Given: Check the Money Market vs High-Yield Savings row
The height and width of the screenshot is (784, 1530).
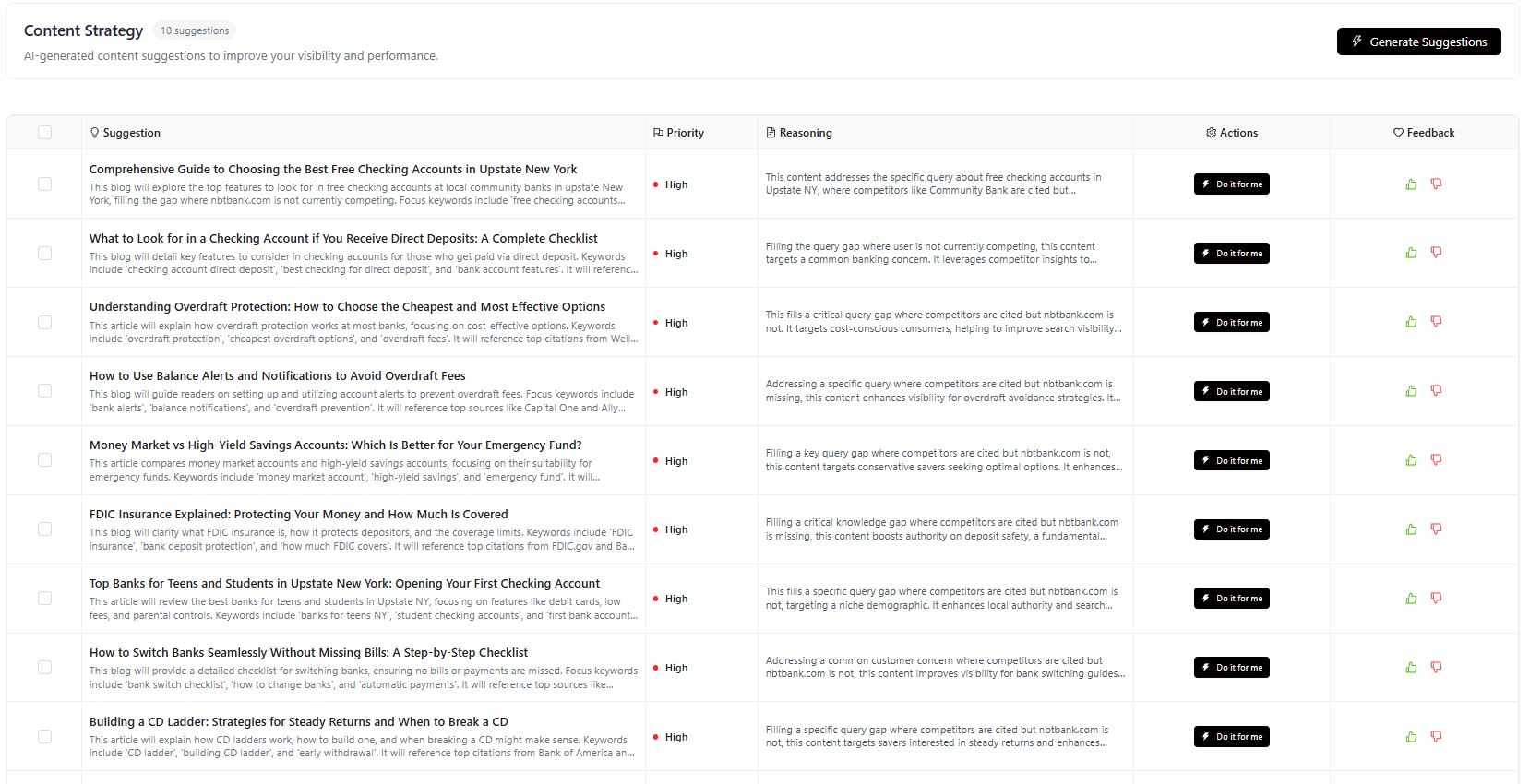Looking at the screenshot, I should coord(44,460).
